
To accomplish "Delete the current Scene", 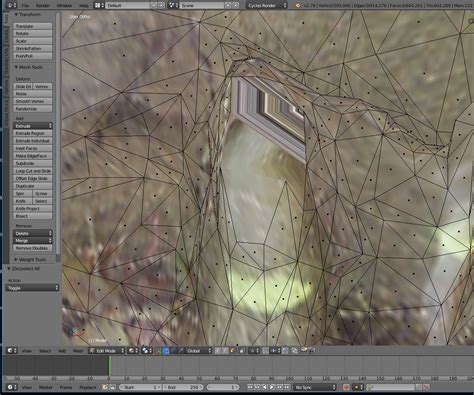I will [236, 5].
